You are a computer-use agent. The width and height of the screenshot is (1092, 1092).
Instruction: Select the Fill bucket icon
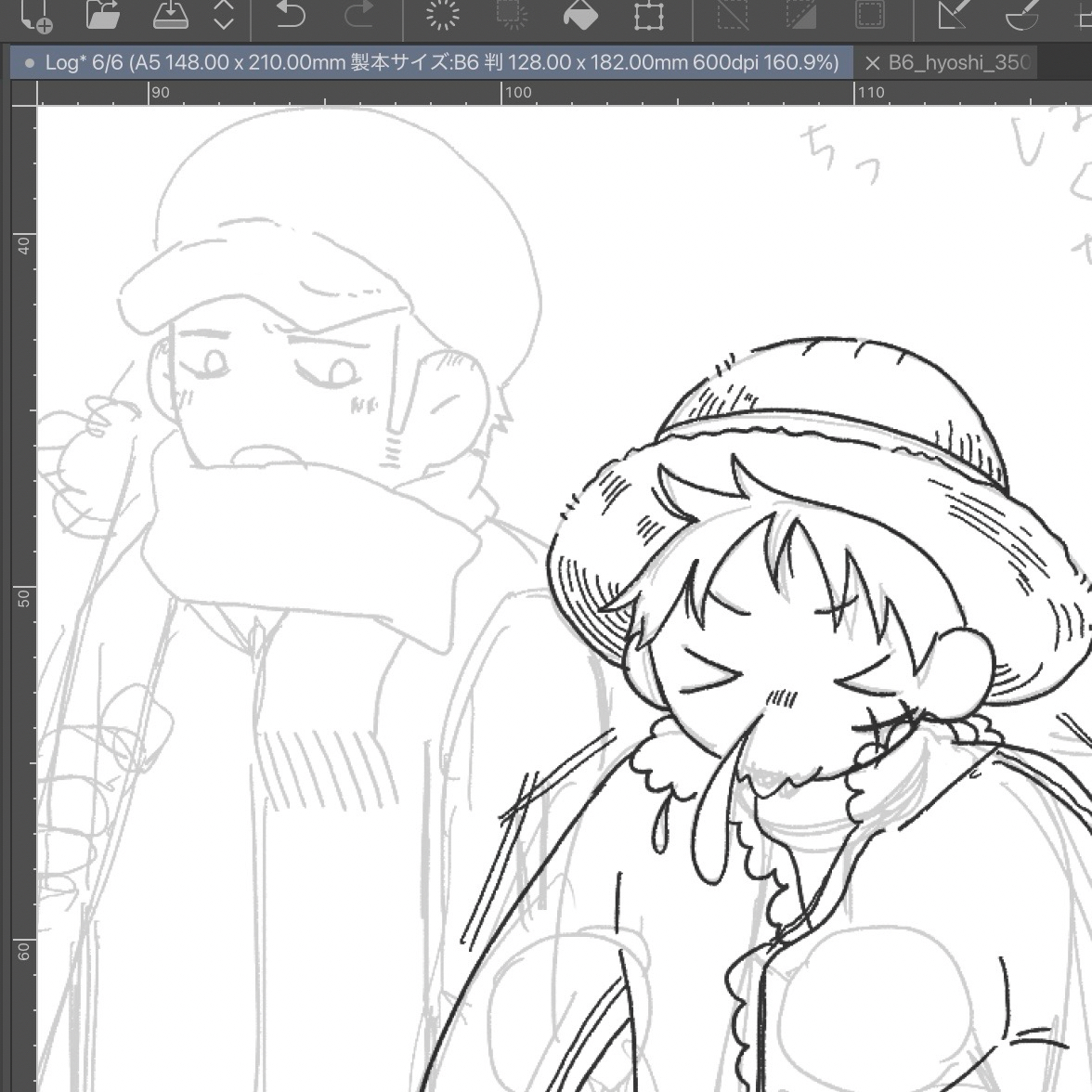tap(580, 15)
